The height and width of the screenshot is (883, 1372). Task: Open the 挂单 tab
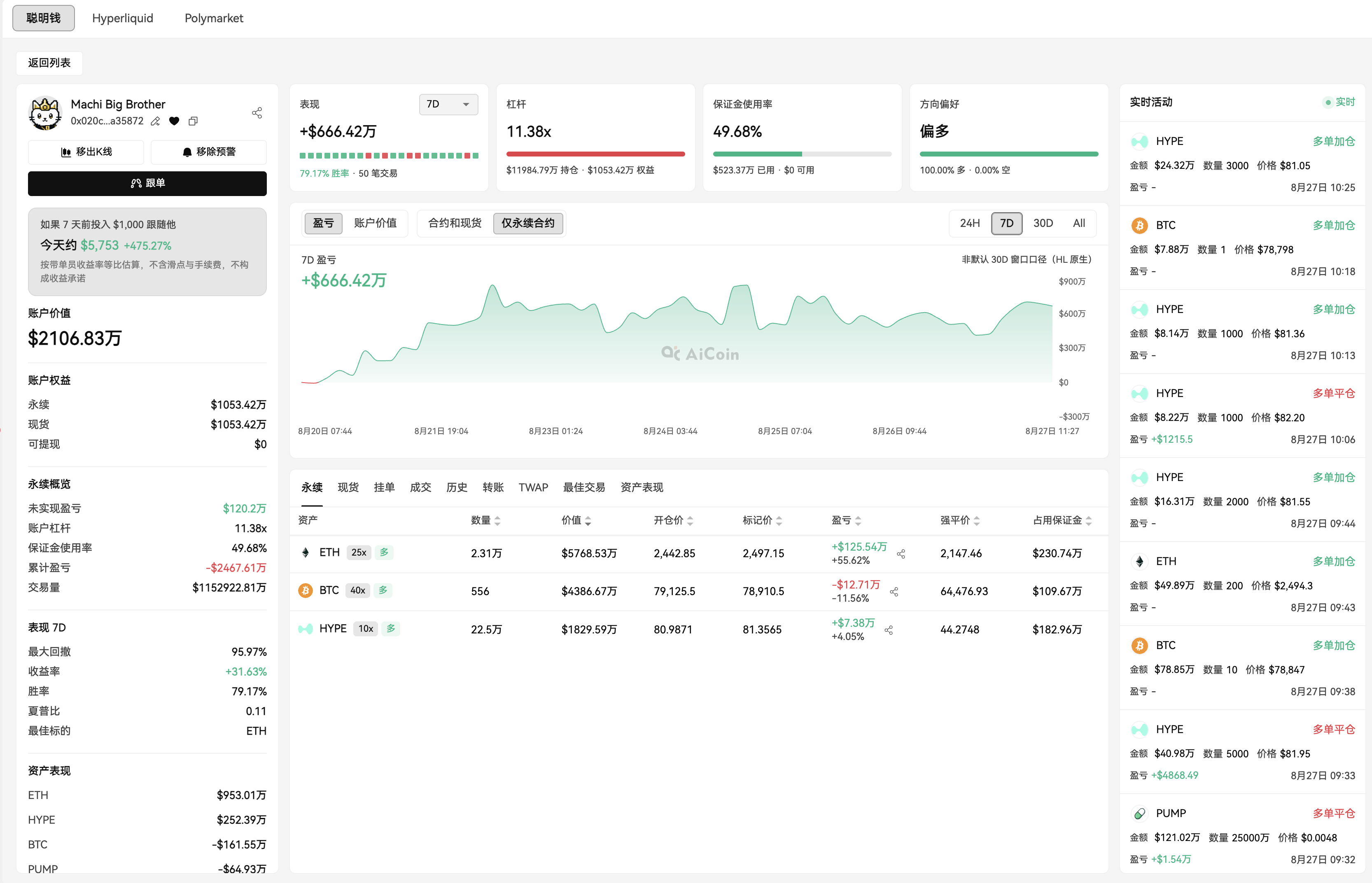[x=385, y=487]
